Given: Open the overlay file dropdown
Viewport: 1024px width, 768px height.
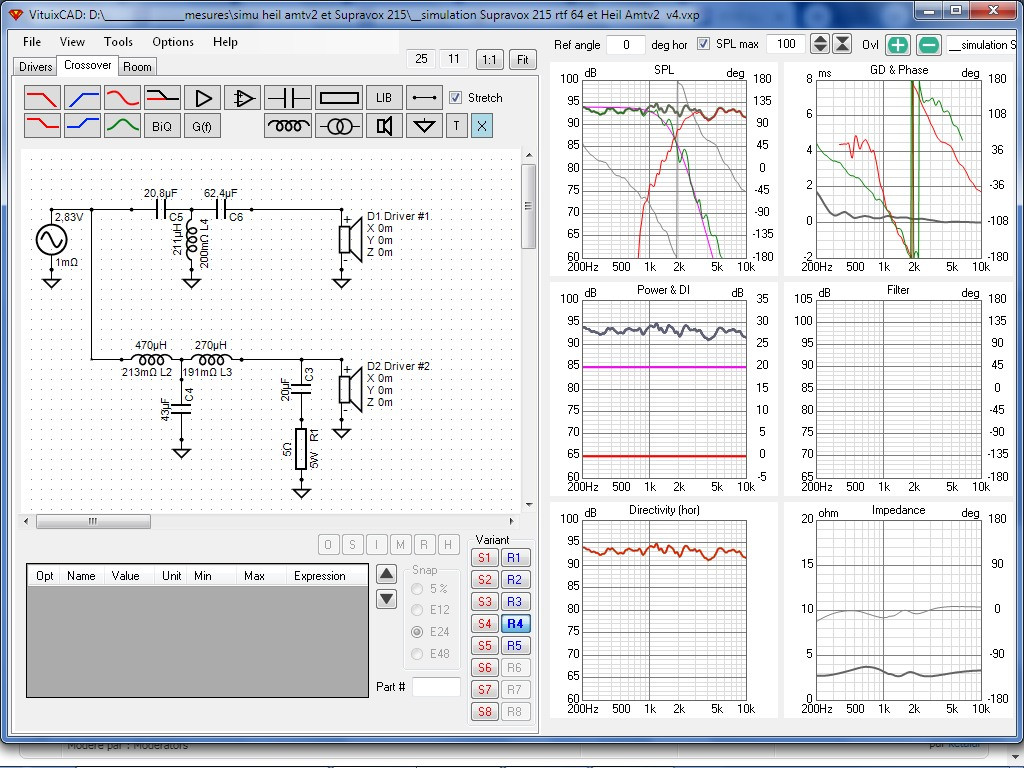Looking at the screenshot, I should (980, 44).
